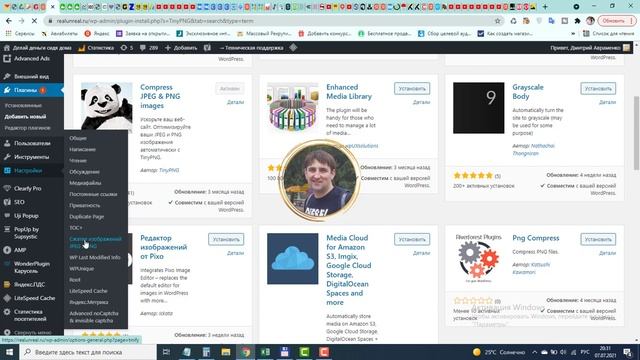Open Пользователи in the admin sidebar
640x360 pixels.
[x=32, y=143]
